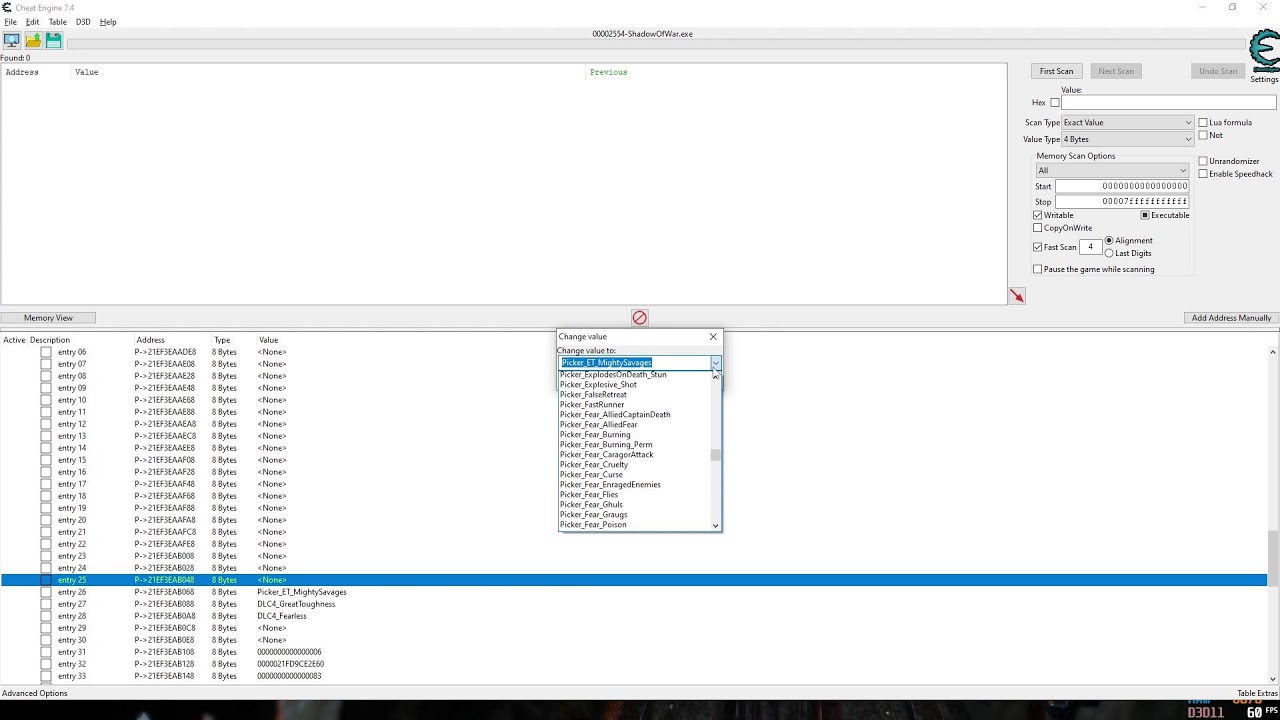Screen dimensions: 1280x720
Task: Select the Last Digits radio button
Action: tap(1109, 253)
